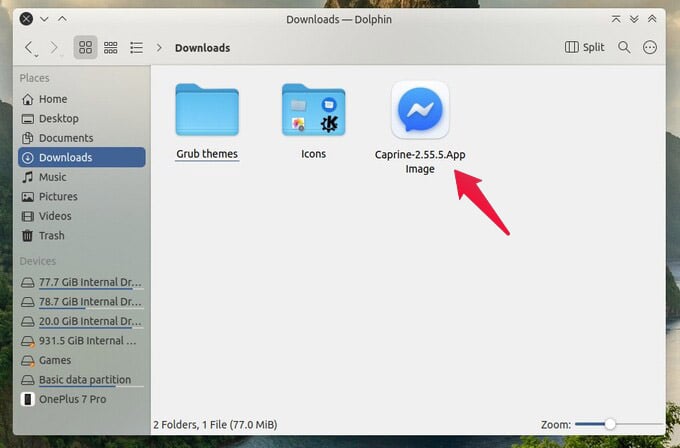Open Pictures in Places sidebar
The image size is (680, 448).
[x=82, y=196]
